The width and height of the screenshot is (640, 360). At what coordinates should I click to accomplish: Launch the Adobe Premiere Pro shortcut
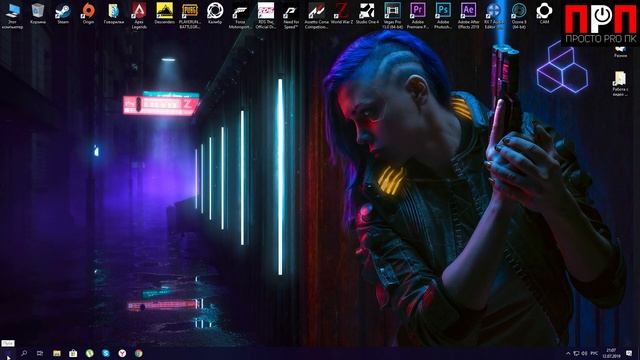418,16
